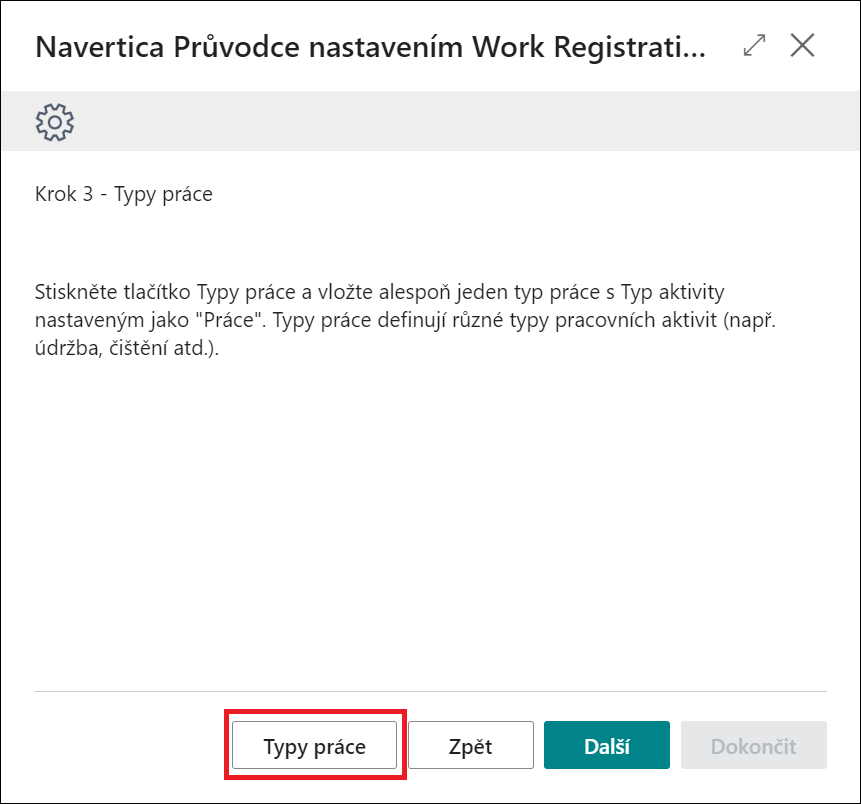Click the words "Typ aktivity" in the instructions

coord(673,292)
